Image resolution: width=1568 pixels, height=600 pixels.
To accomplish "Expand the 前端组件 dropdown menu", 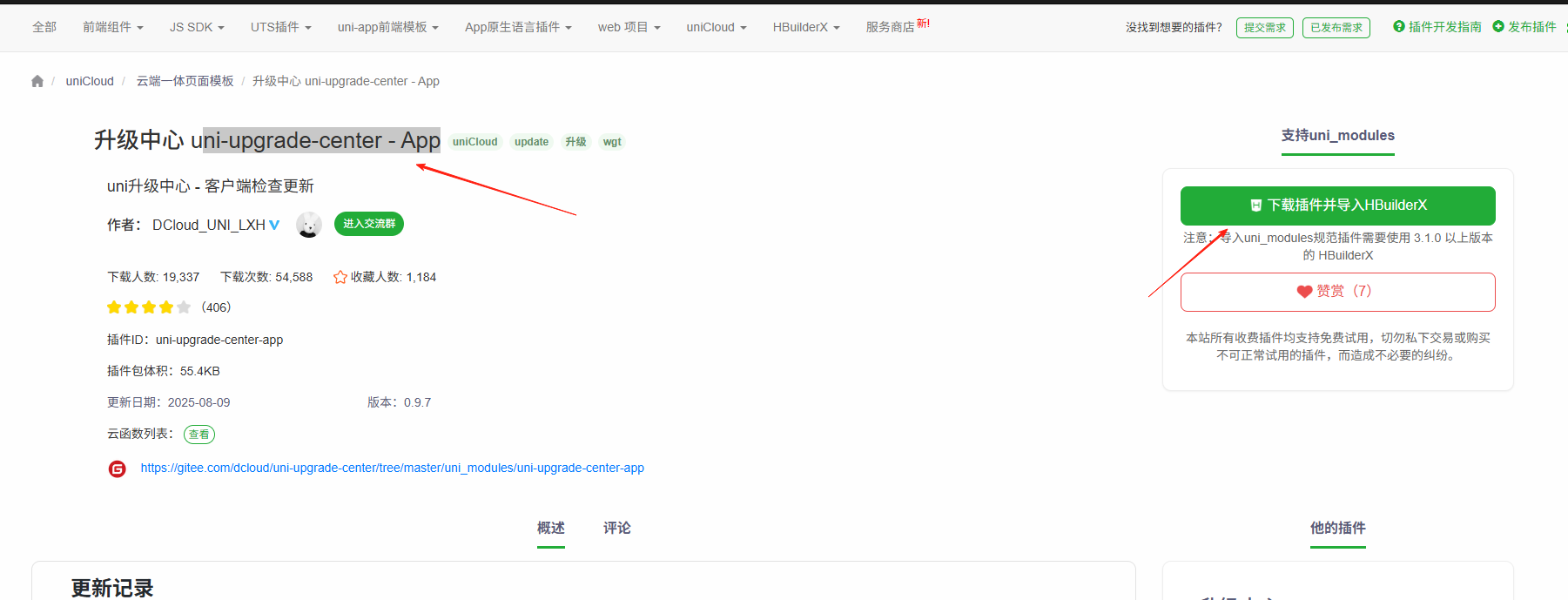I will (x=113, y=27).
